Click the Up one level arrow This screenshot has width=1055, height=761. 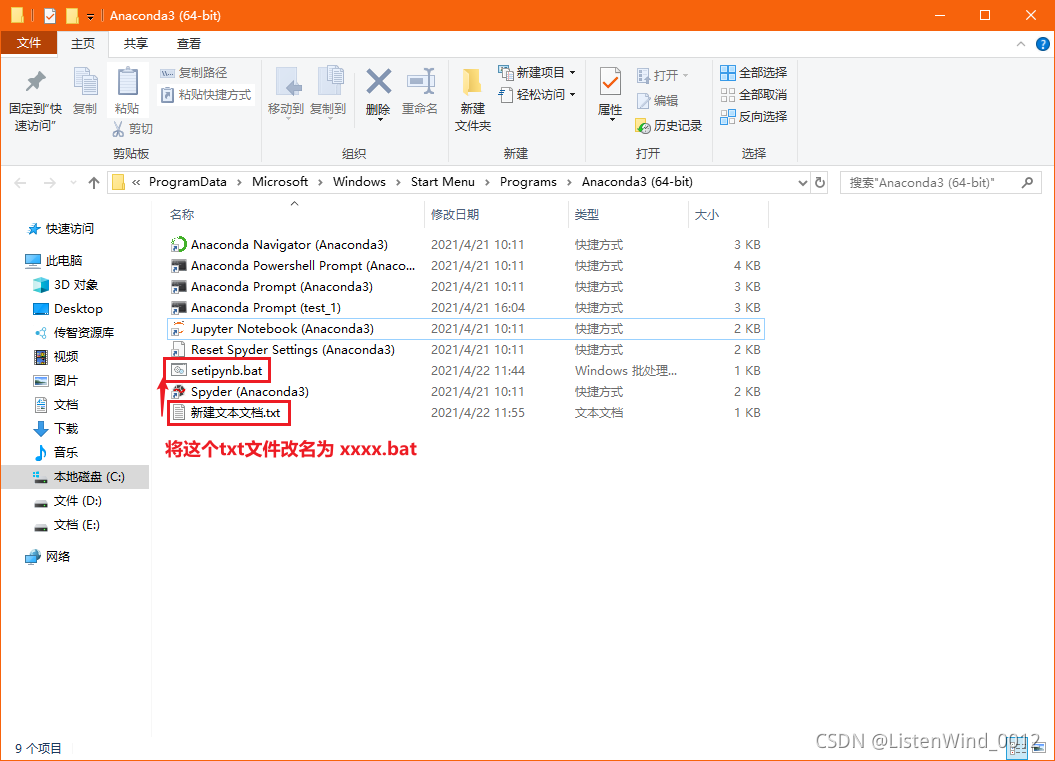coord(94,182)
